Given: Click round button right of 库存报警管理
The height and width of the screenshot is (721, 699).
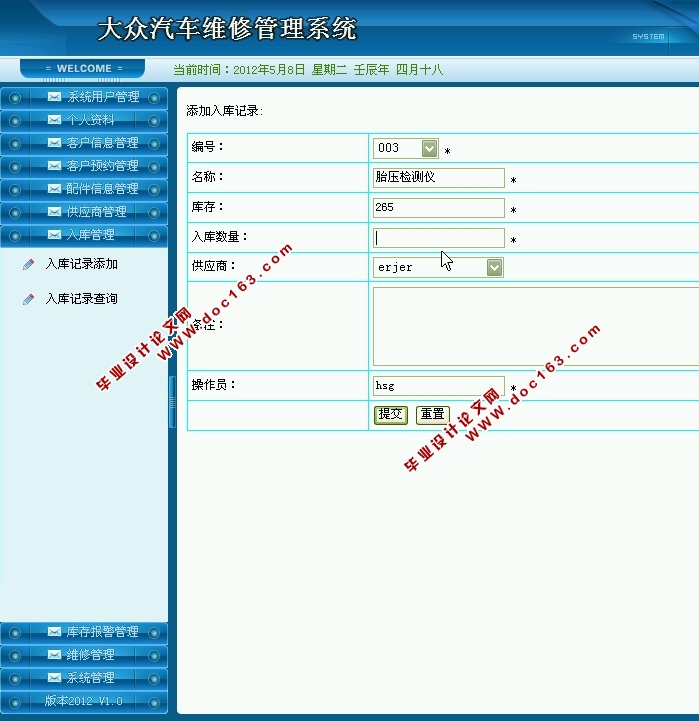Looking at the screenshot, I should 154,633.
